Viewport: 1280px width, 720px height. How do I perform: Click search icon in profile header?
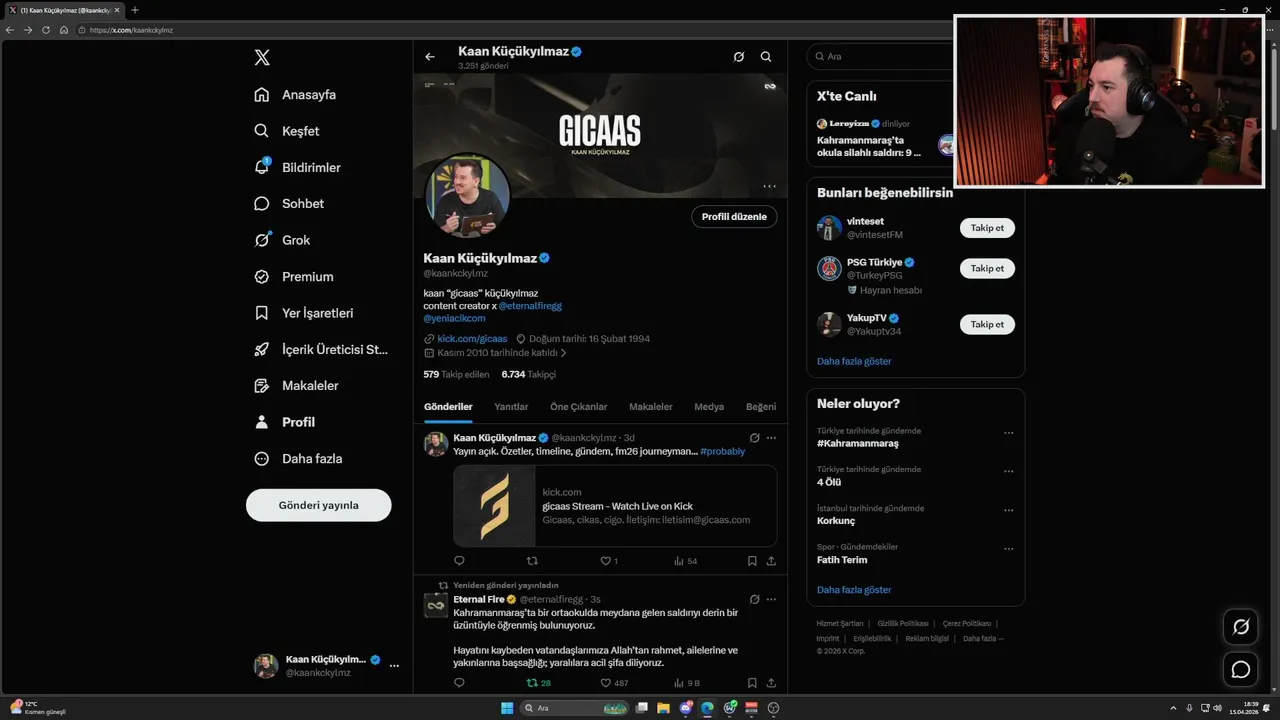click(x=766, y=57)
